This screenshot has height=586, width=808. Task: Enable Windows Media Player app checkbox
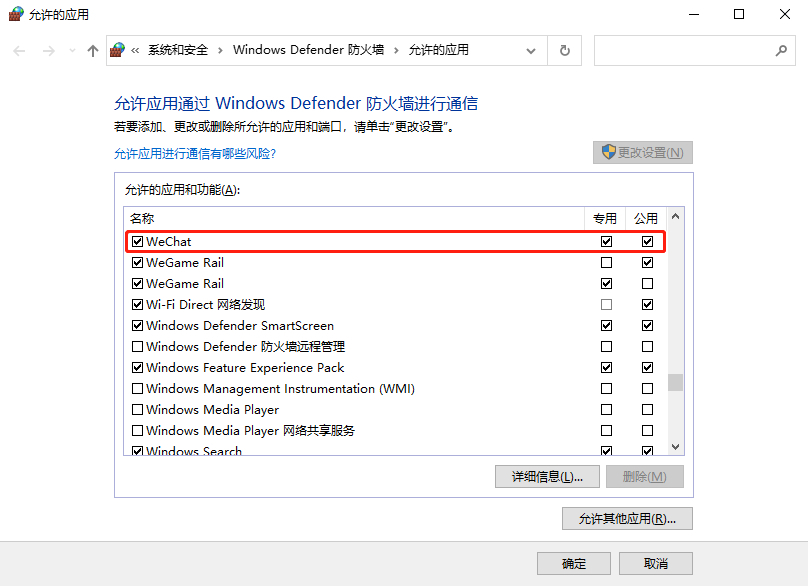pos(137,410)
